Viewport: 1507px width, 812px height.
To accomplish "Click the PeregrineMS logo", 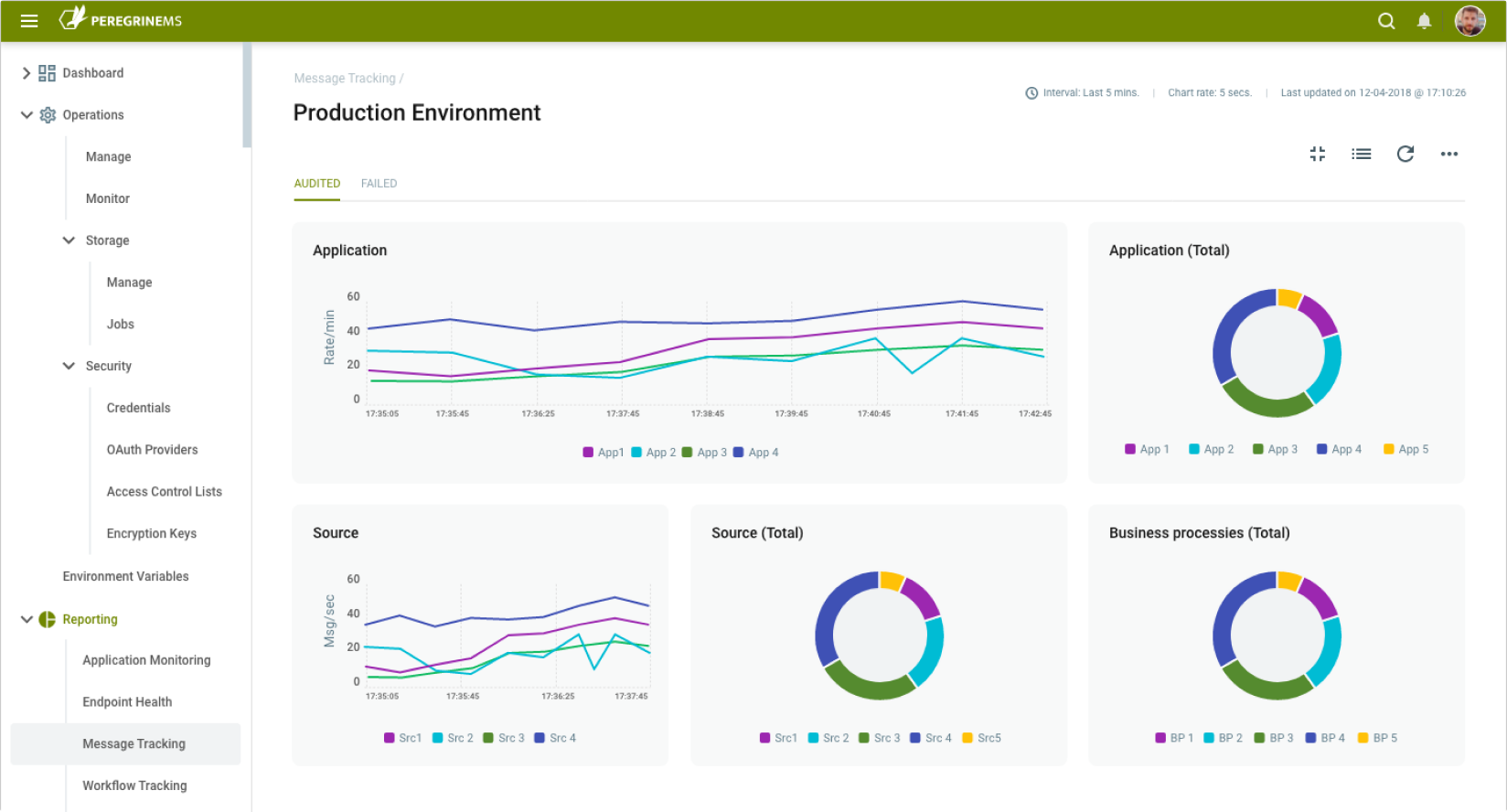I will click(121, 19).
